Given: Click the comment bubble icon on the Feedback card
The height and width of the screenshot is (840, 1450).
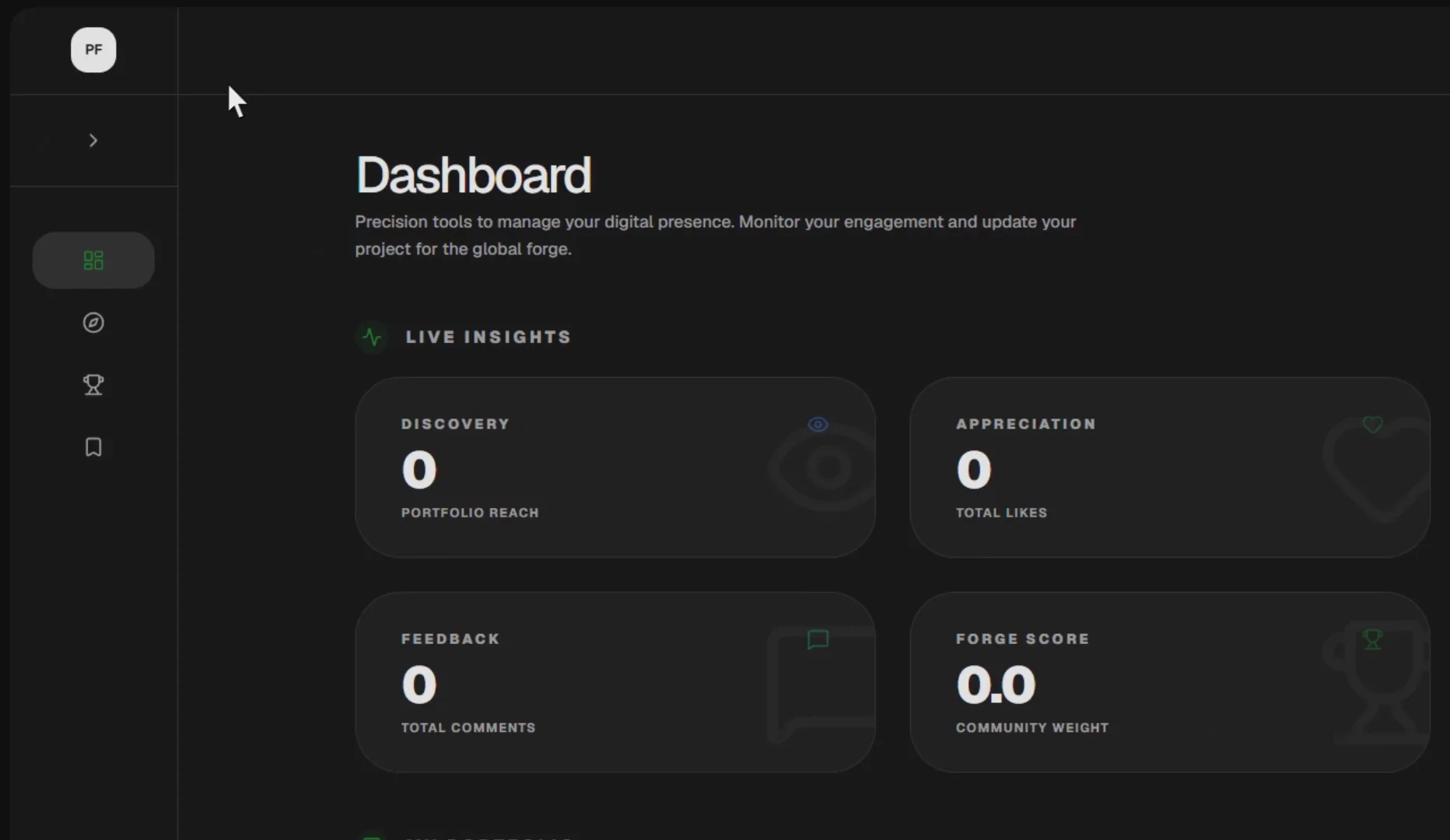Looking at the screenshot, I should click(x=818, y=639).
